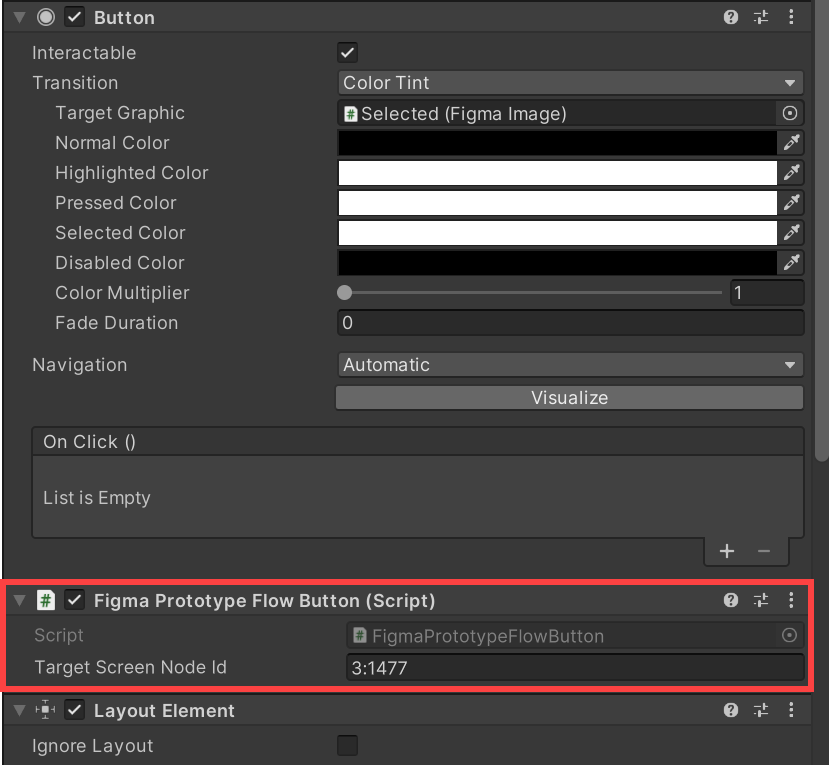
Task: Open presets for Layout Element
Action: 761,710
